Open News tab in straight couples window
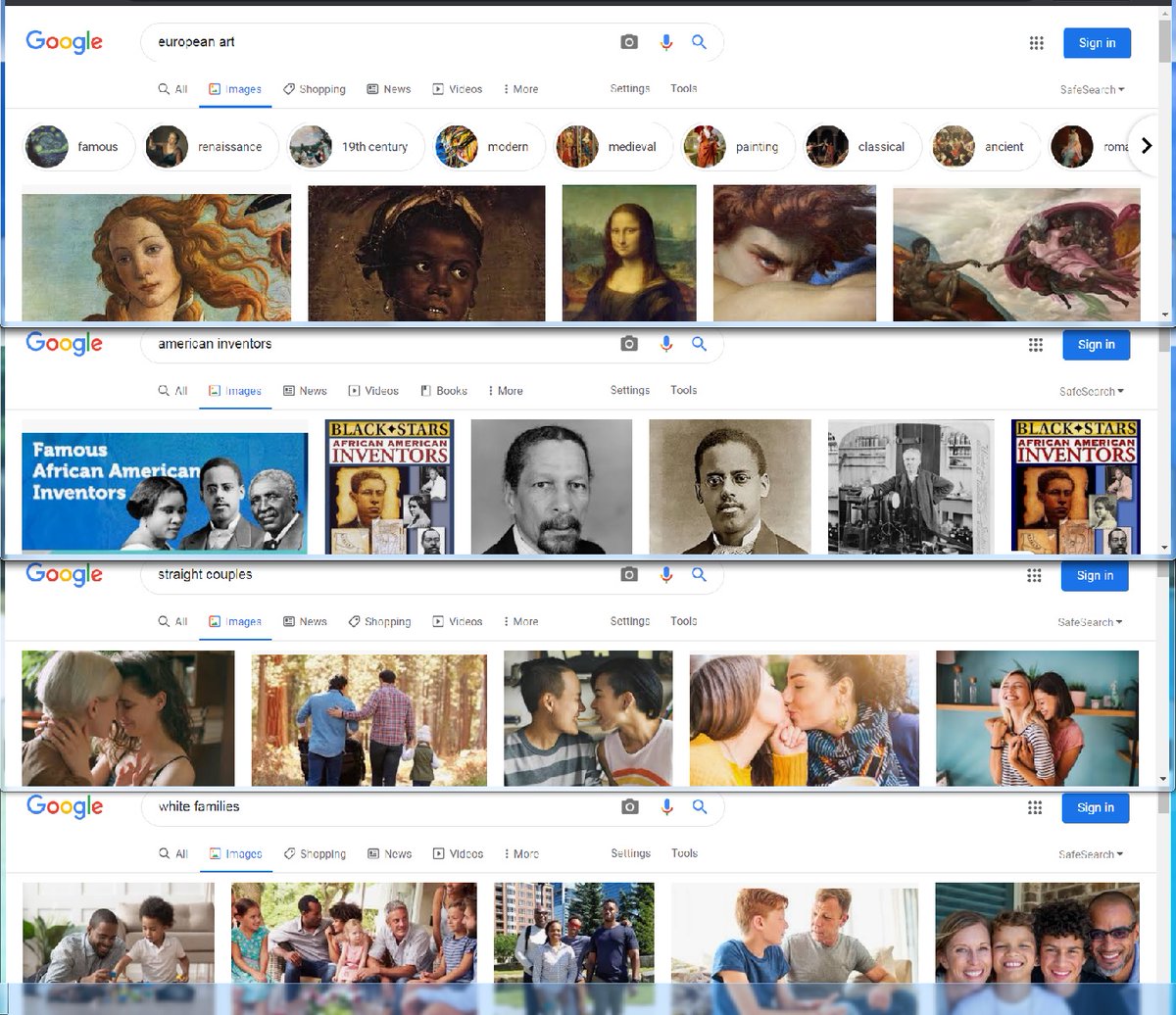1176x1015 pixels. [x=305, y=622]
